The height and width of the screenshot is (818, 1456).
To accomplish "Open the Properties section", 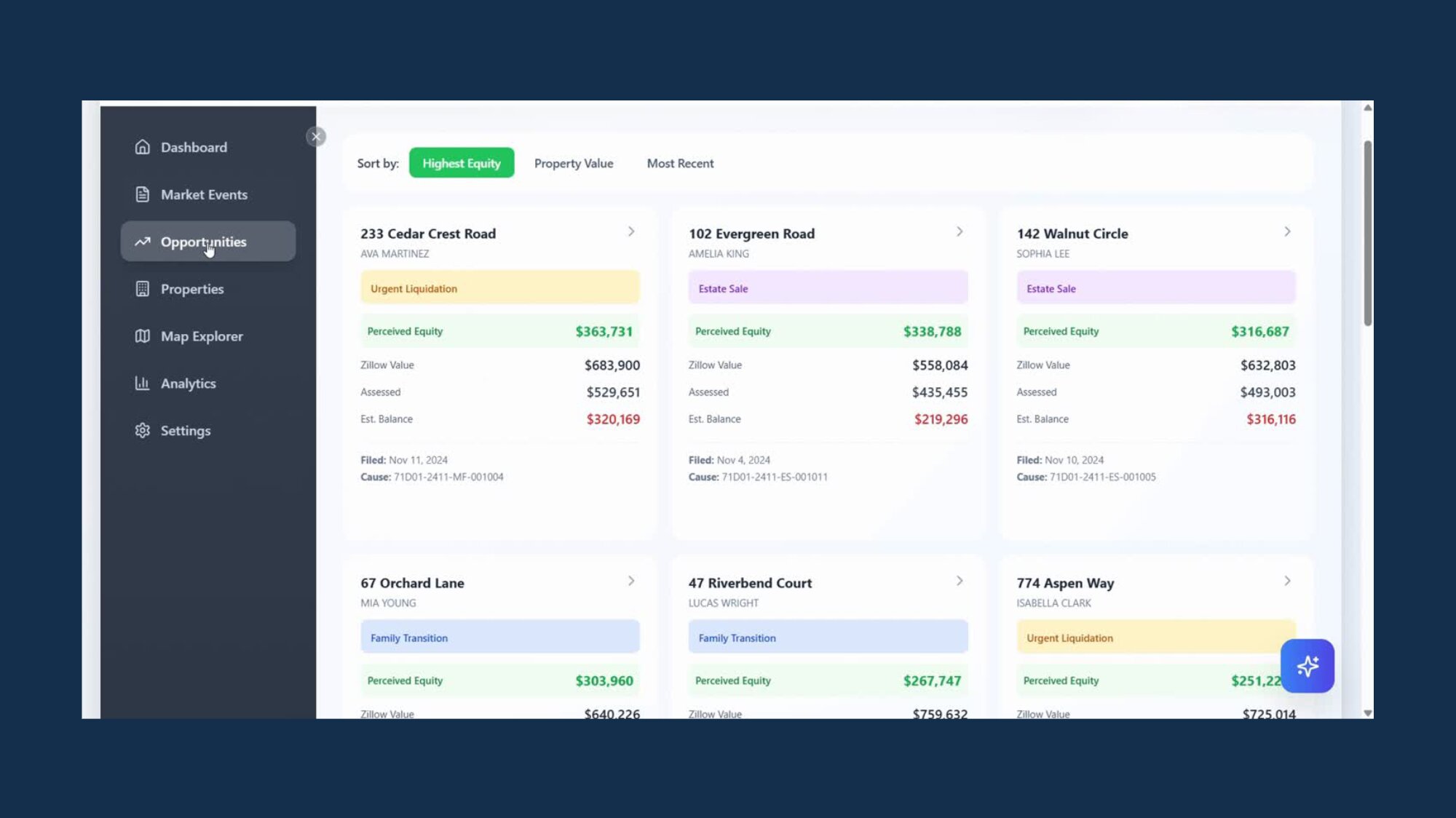I will coord(208,289).
